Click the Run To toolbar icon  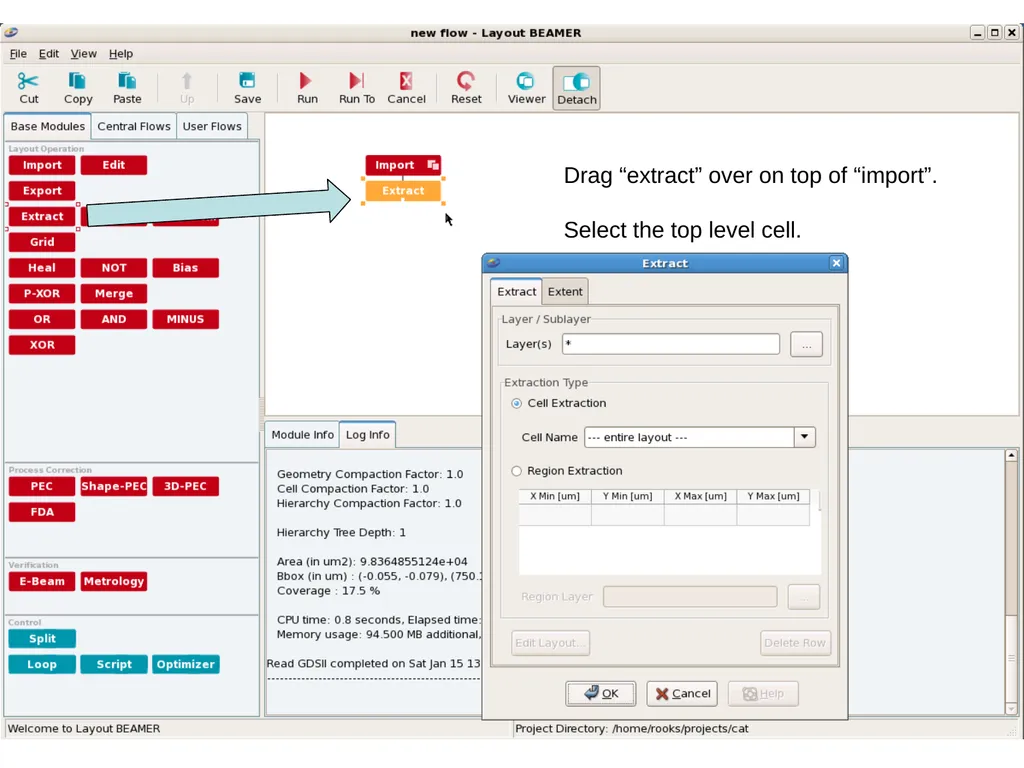tap(357, 81)
